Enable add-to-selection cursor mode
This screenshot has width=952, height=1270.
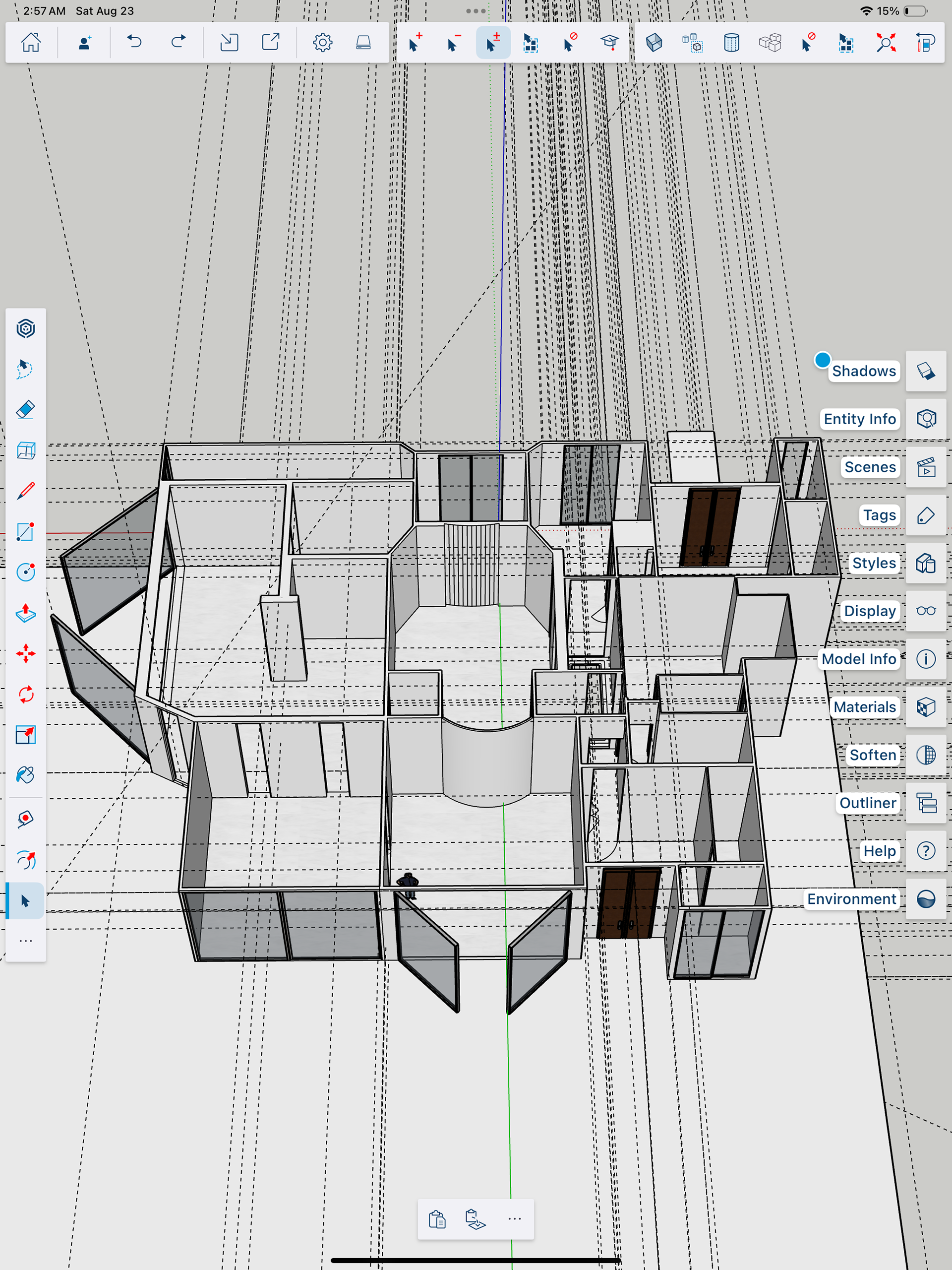(x=415, y=43)
